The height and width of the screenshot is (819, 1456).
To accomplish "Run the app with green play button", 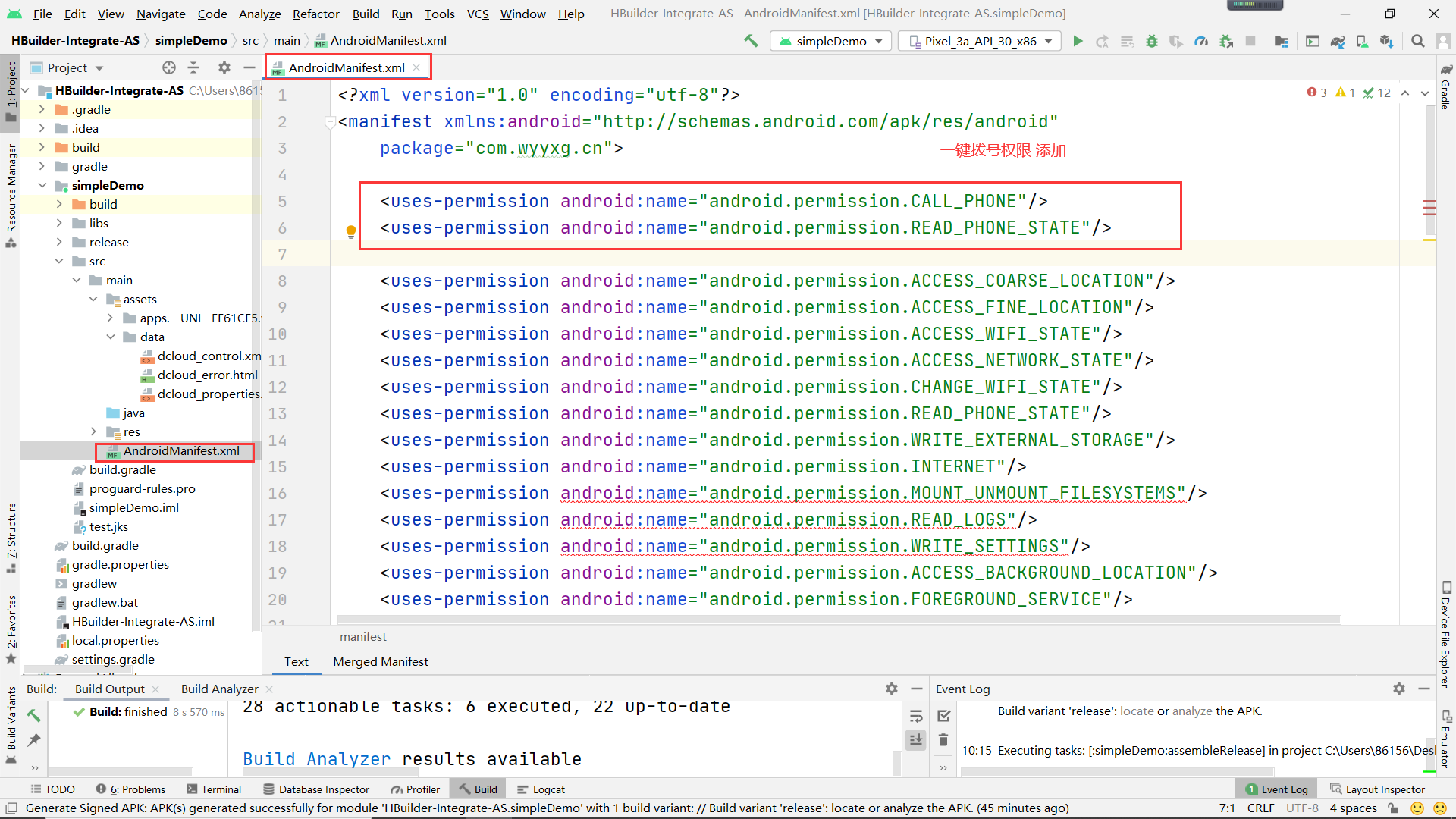I will pos(1078,41).
